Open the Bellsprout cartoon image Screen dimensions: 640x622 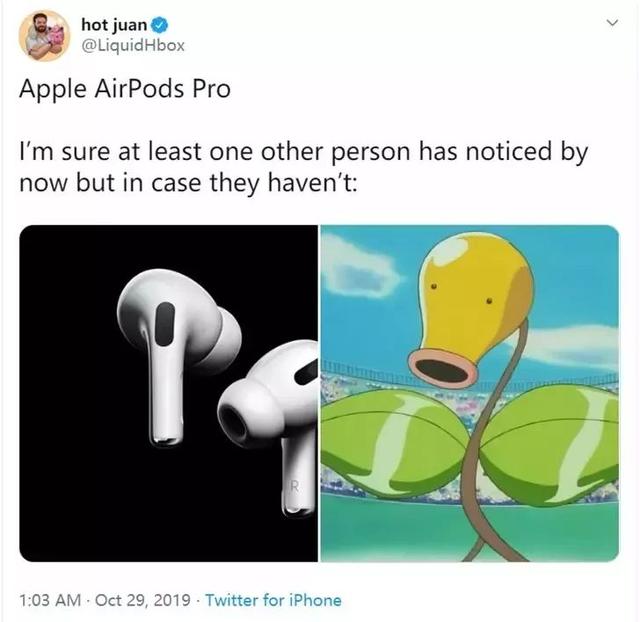coord(470,393)
